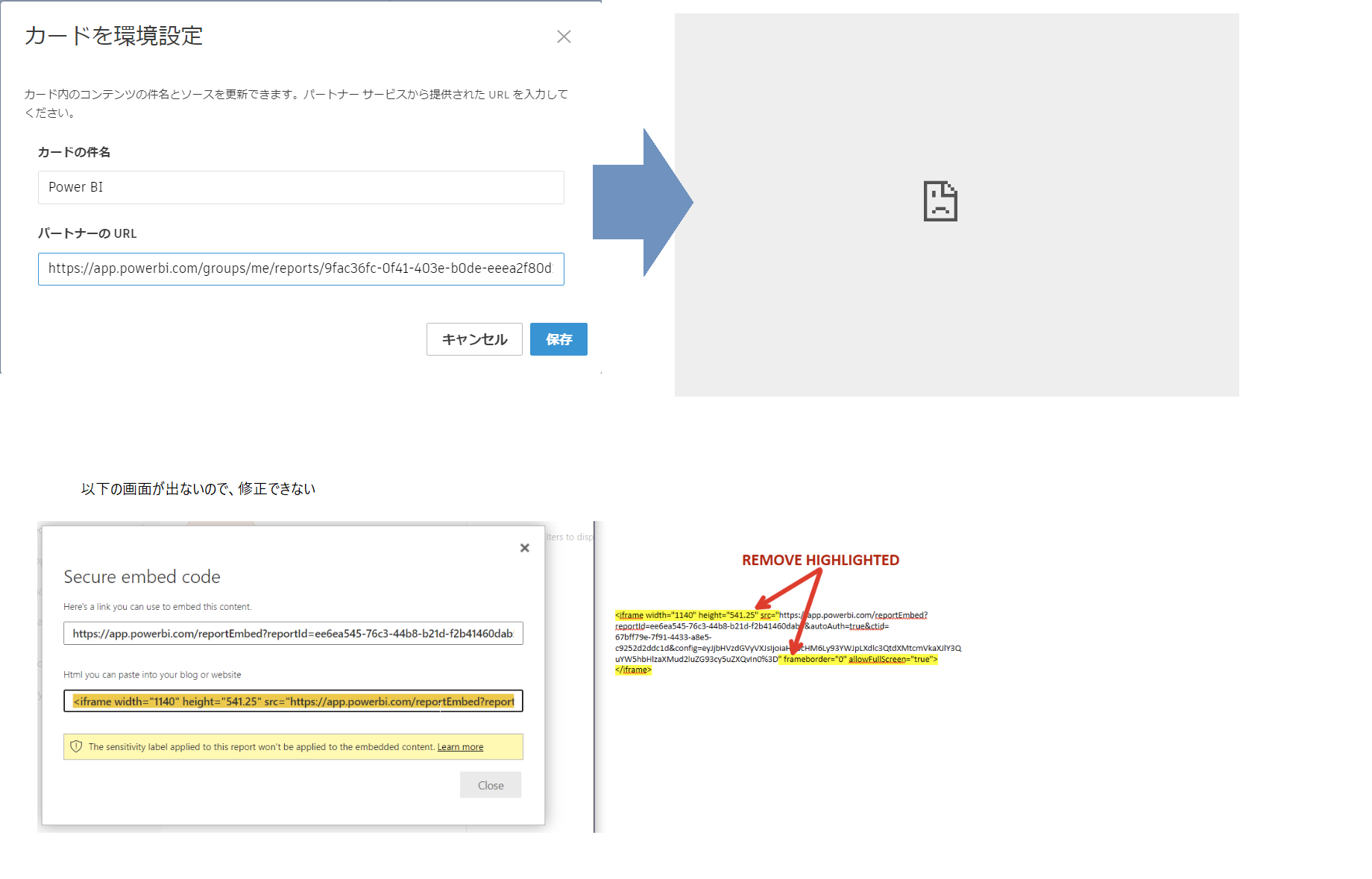Image resolution: width=1372 pixels, height=879 pixels.
Task: Close the Secure embed code dialog
Action: [525, 548]
